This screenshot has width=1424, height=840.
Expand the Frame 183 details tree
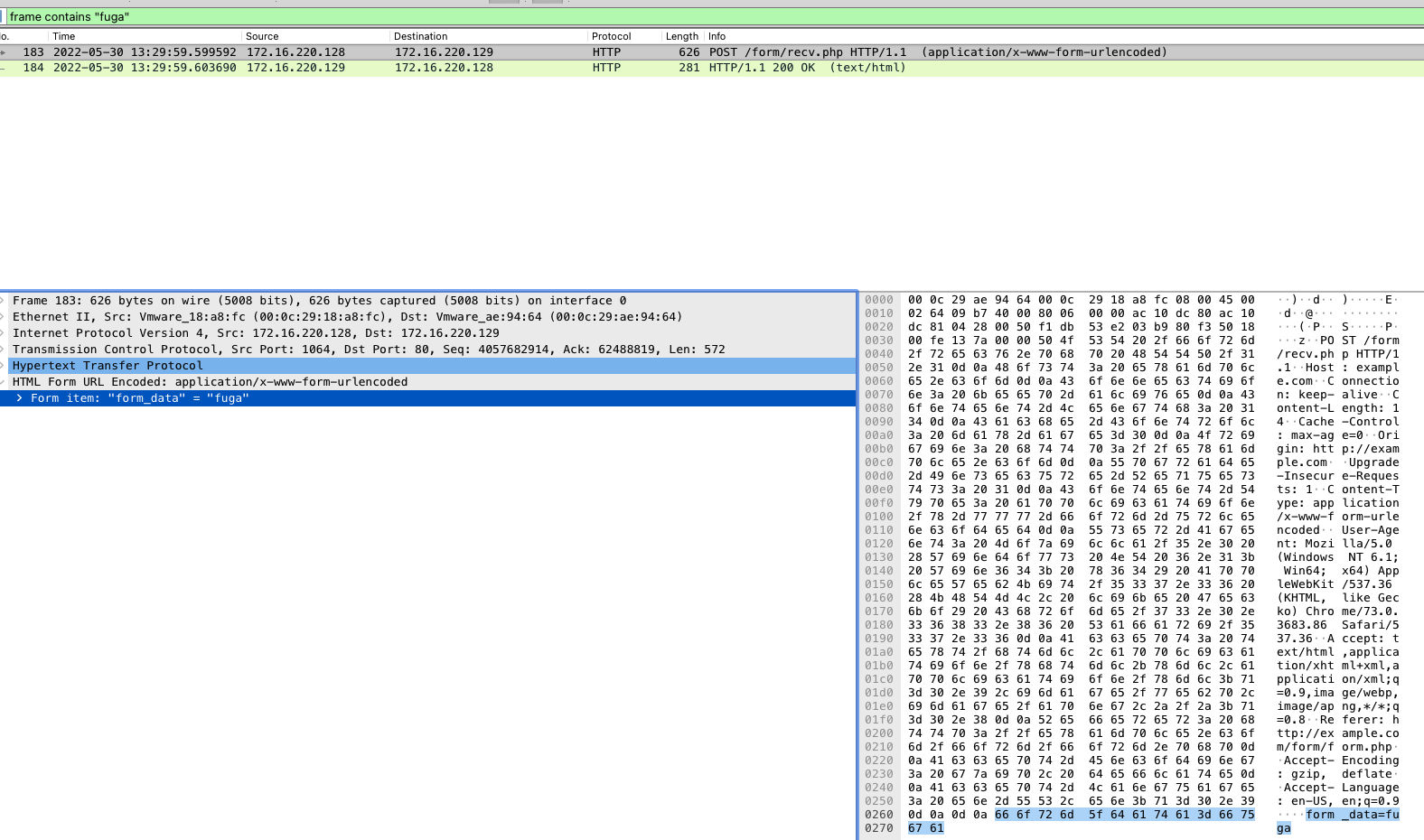pyautogui.click(x=4, y=301)
